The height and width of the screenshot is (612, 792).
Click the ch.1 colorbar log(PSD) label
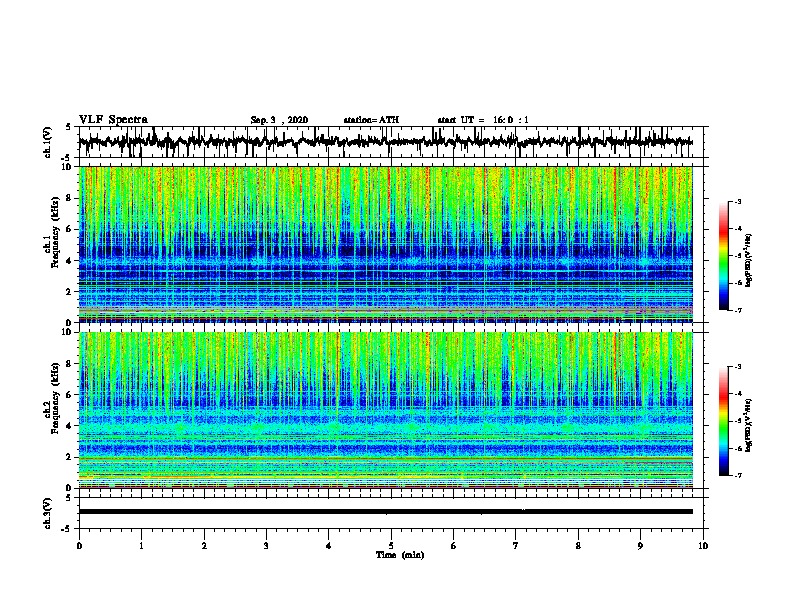click(x=748, y=260)
